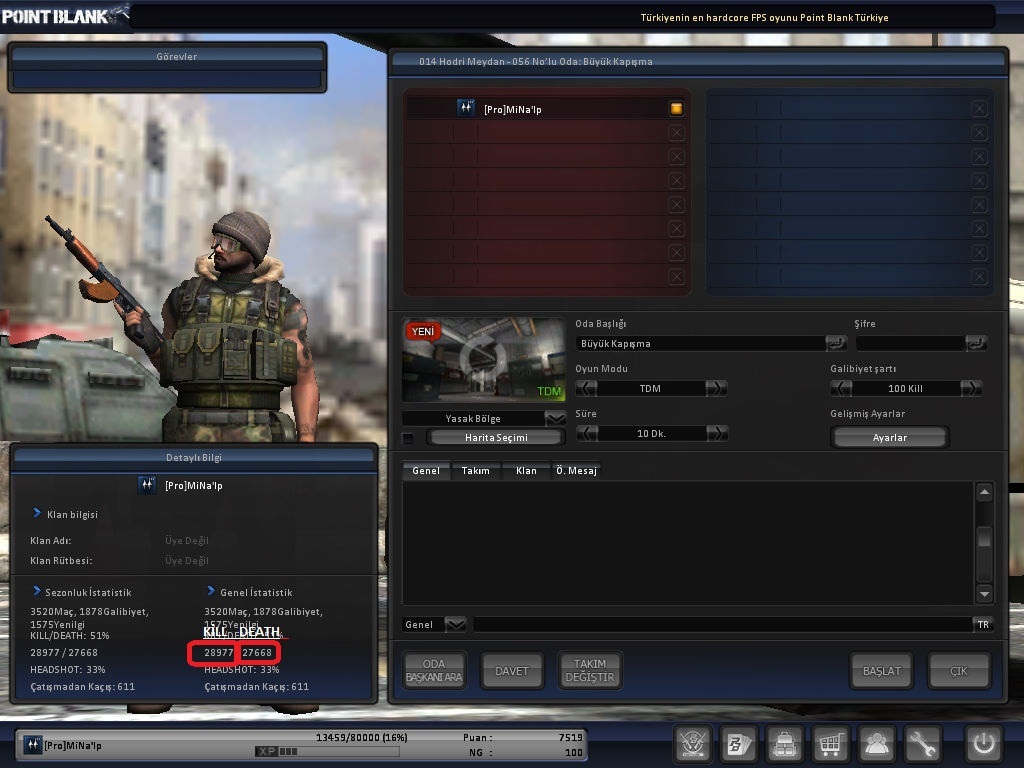Screen dimensions: 1024x768
Task: Close the first blue team slot
Action: click(x=979, y=108)
